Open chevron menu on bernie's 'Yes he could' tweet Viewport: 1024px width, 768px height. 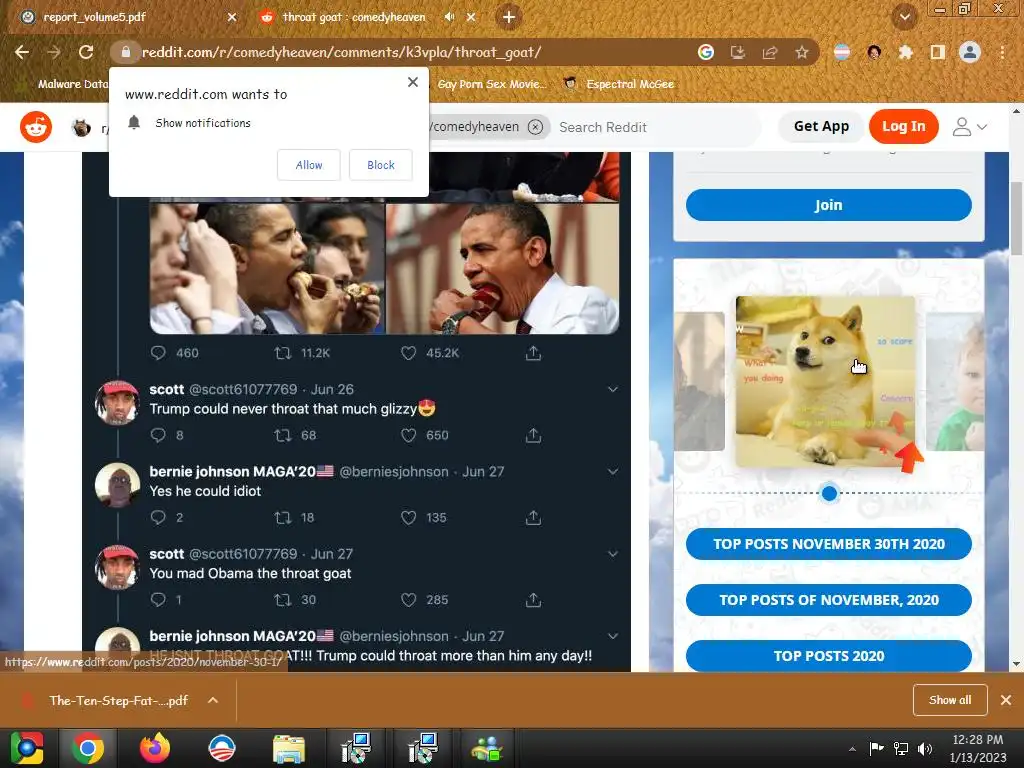click(x=613, y=472)
